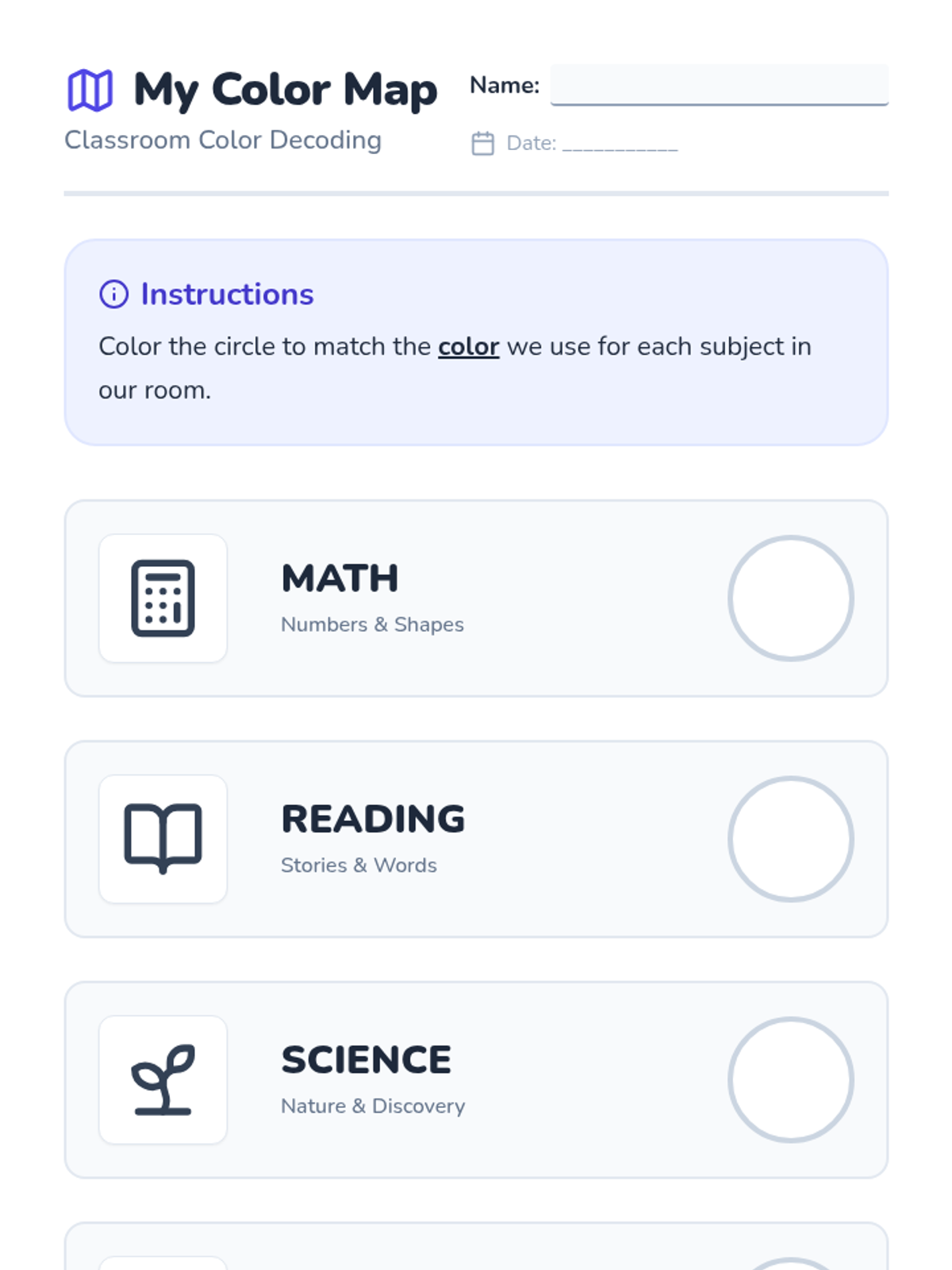Click the Math calculator icon
The width and height of the screenshot is (952, 1270).
(x=163, y=598)
